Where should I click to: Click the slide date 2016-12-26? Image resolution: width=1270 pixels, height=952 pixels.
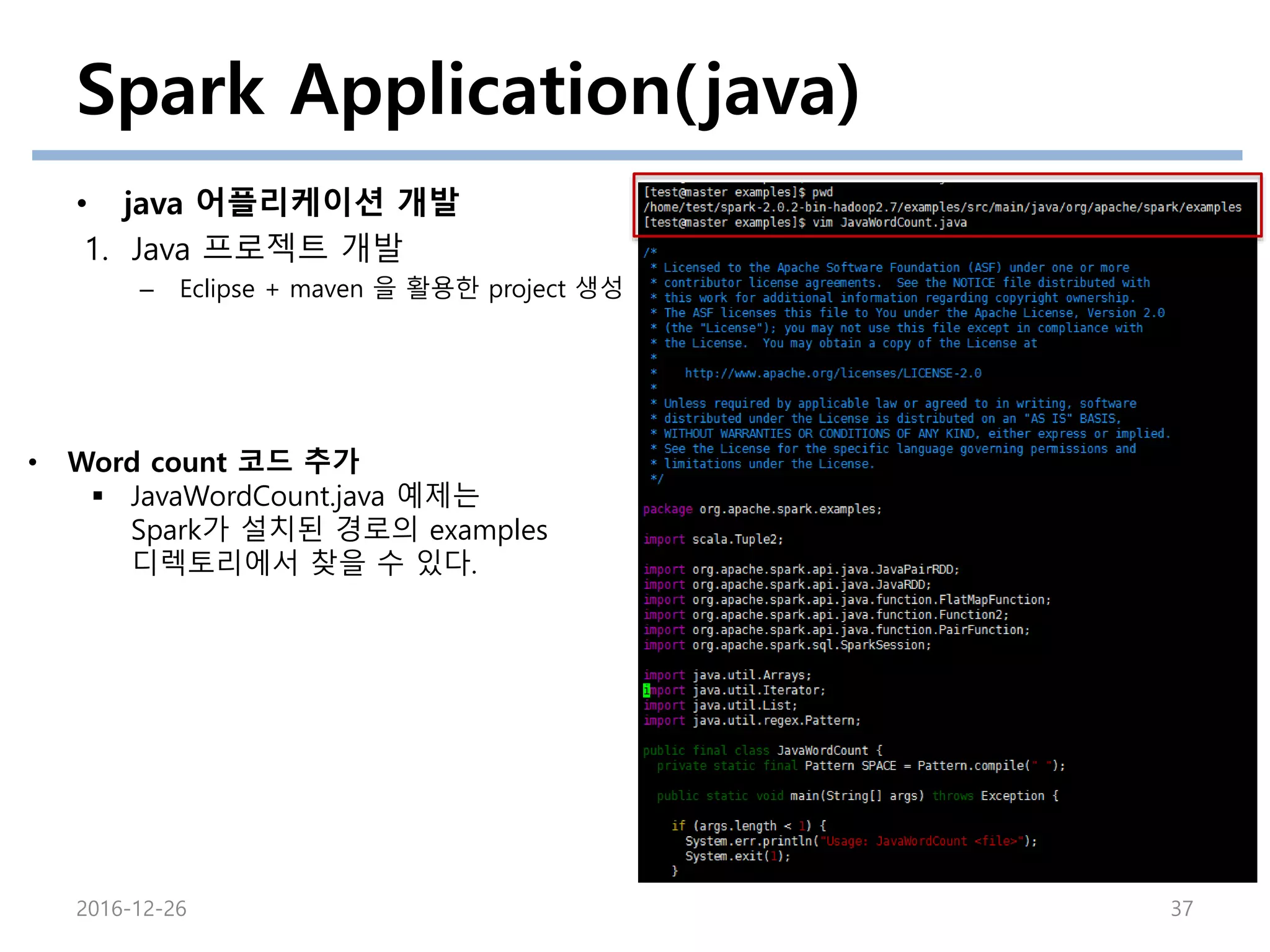131,909
